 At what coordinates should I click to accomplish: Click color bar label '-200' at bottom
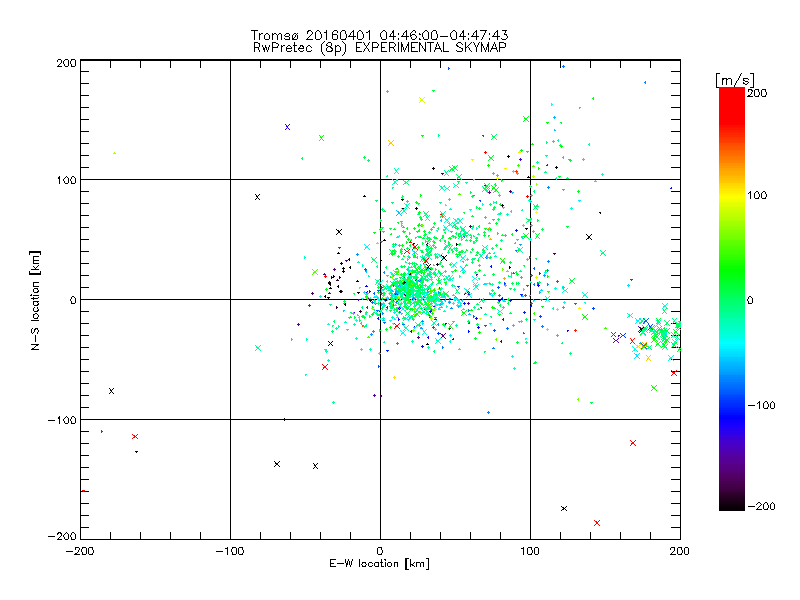pyautogui.click(x=761, y=506)
